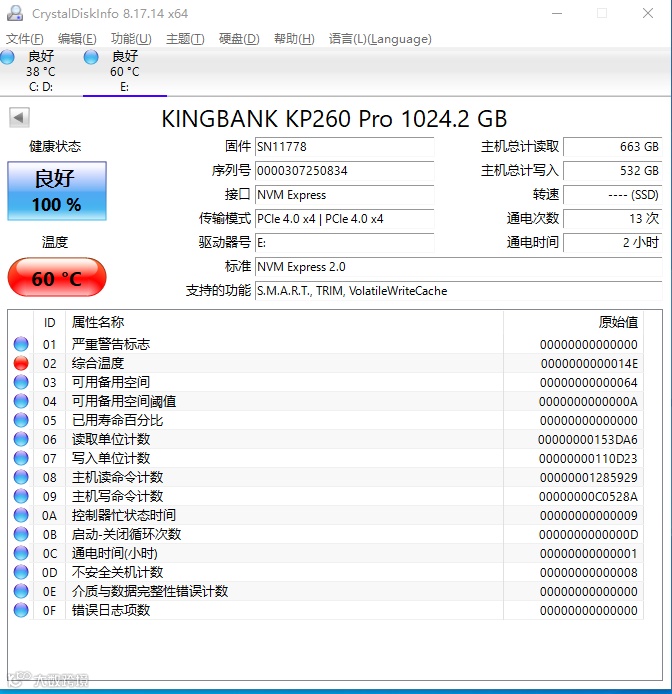
Task: Click the E: drive status orb
Action: click(x=91, y=57)
